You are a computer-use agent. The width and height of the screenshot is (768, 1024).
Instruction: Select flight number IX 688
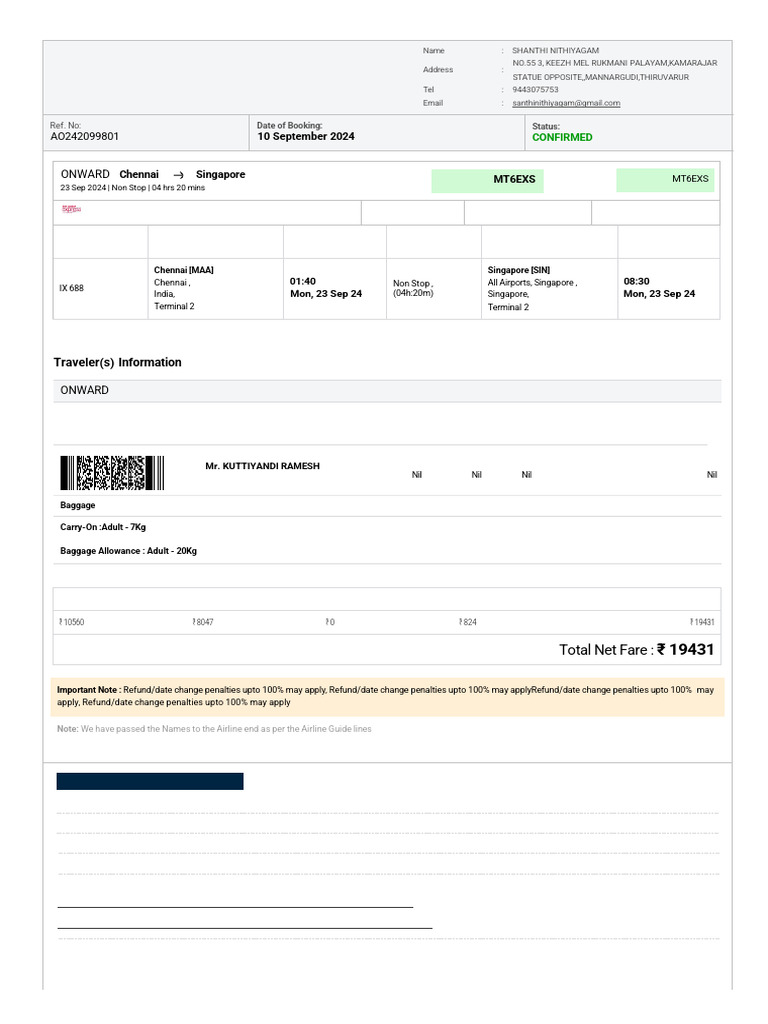(x=72, y=288)
